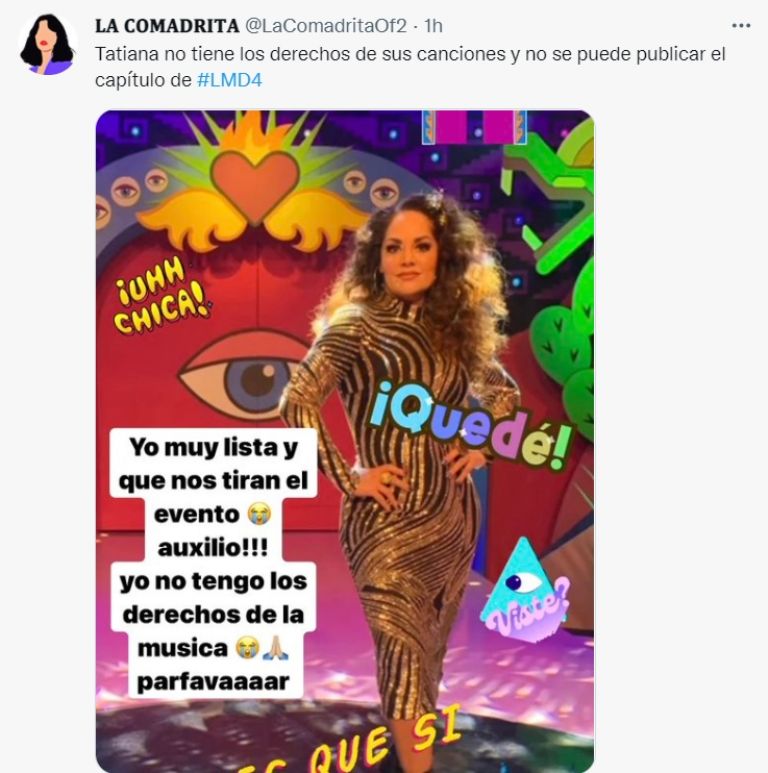Viewport: 768px width, 773px height.
Task: Click the pink blue banner atop image
Action: pos(474,127)
